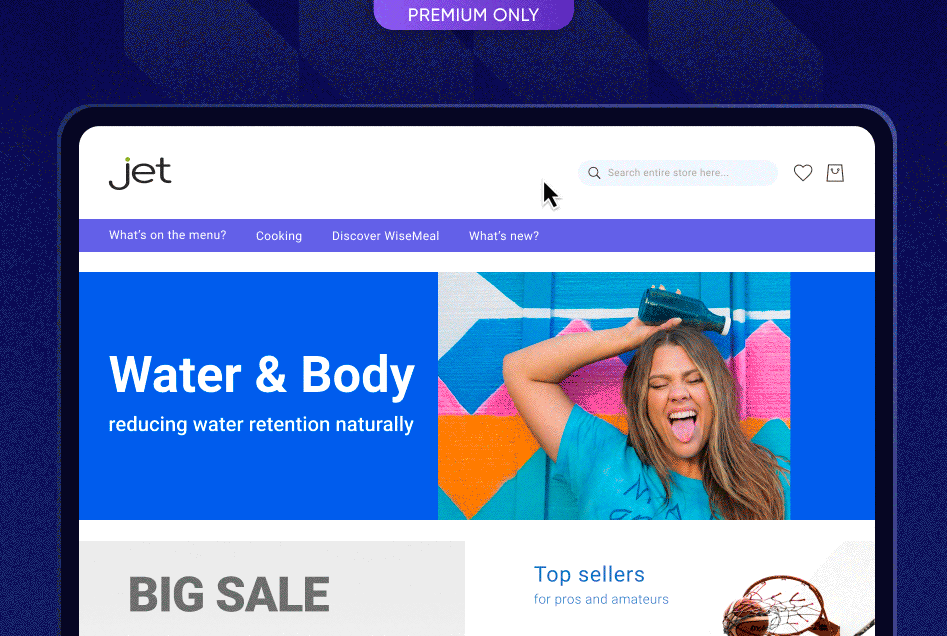The width and height of the screenshot is (947, 636).
Task: Open the Discover WiseMeal menu item
Action: [385, 236]
